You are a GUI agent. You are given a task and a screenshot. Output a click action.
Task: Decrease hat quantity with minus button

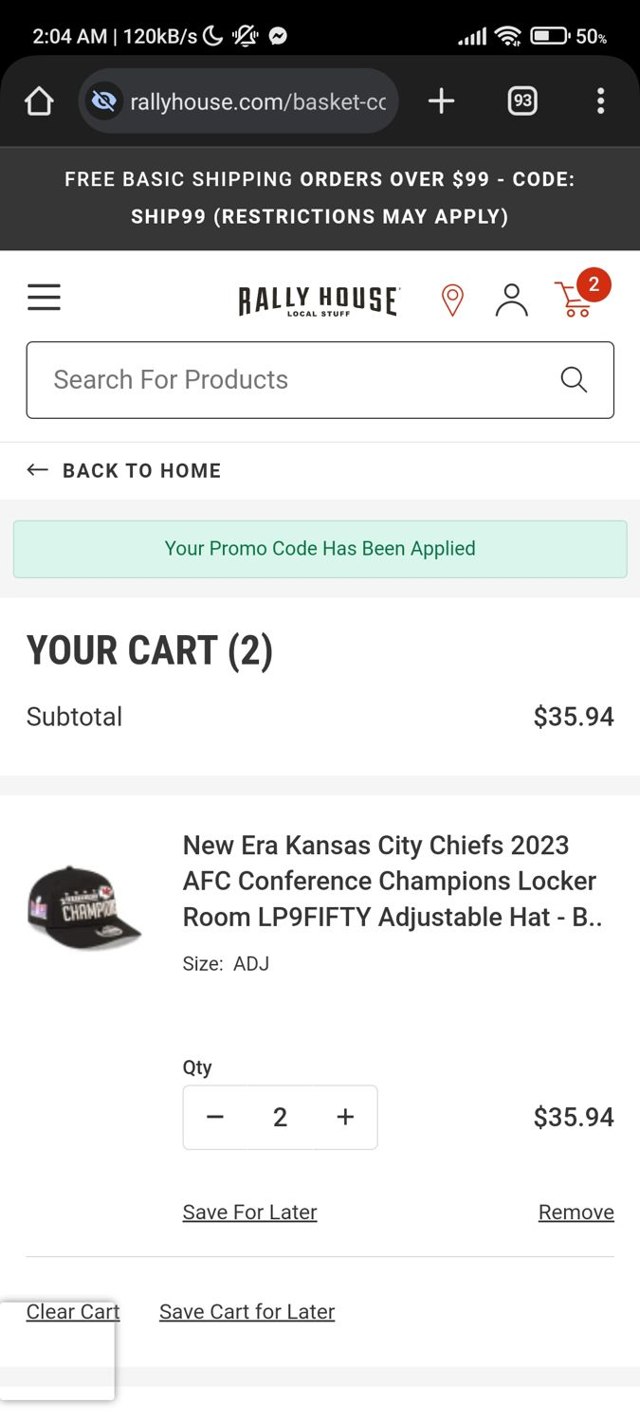coord(215,1117)
